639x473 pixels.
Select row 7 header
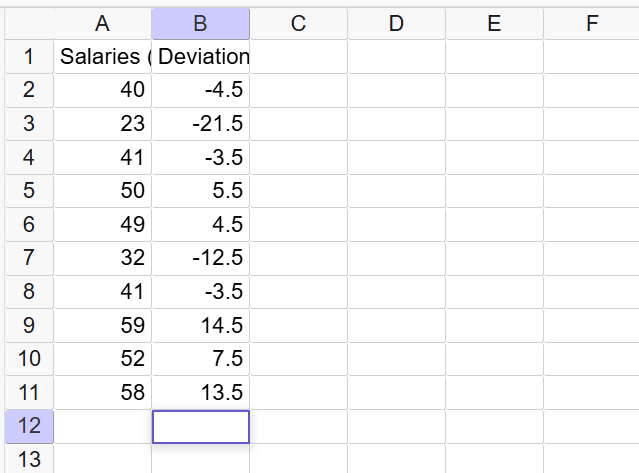click(x=29, y=258)
